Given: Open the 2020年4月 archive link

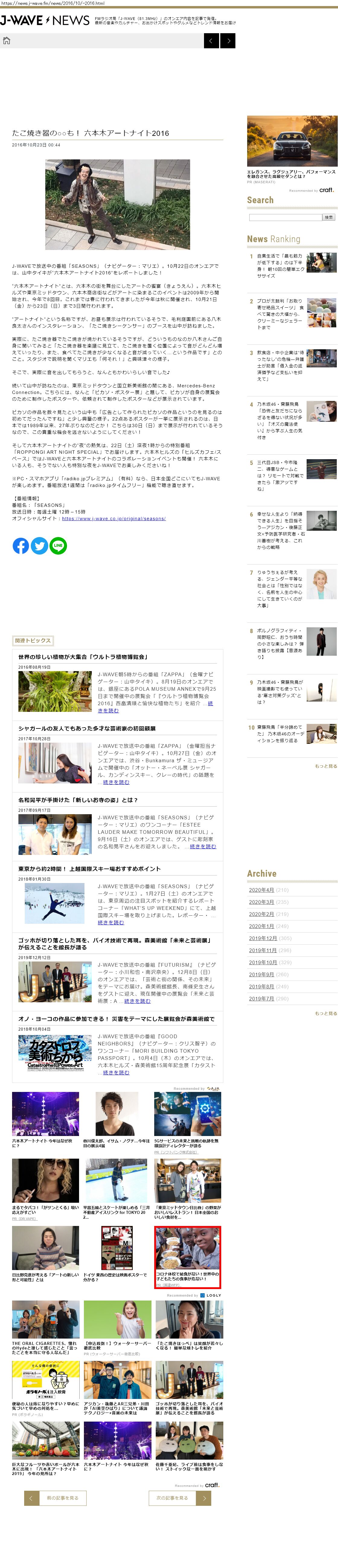Looking at the screenshot, I should [261, 889].
